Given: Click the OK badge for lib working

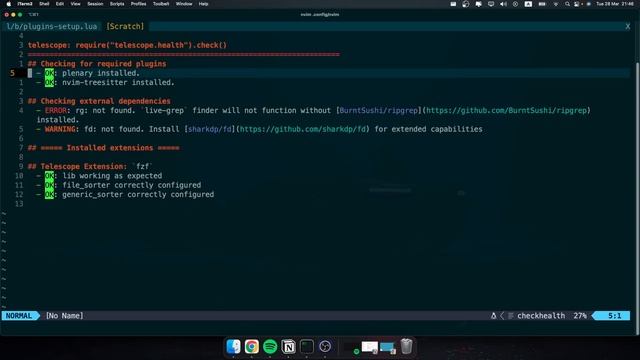Looking at the screenshot, I should click(49, 176).
